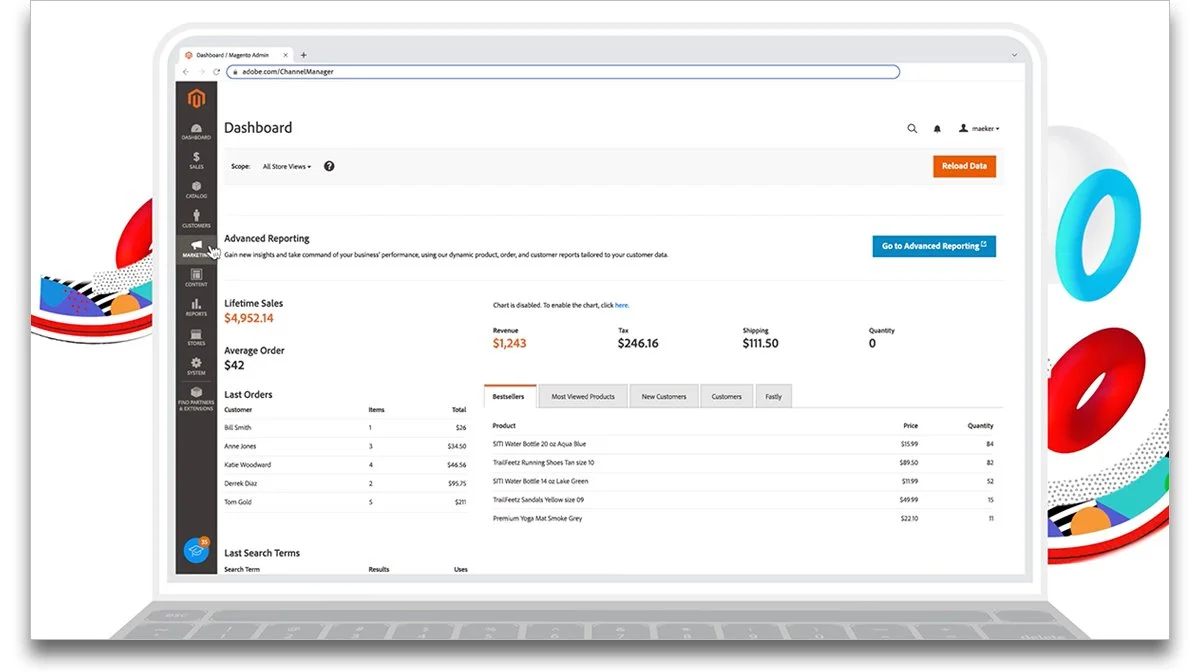Image resolution: width=1200 pixels, height=672 pixels.
Task: Click TrailFeetz Running Shoes Tan size 10
Action: (x=543, y=462)
